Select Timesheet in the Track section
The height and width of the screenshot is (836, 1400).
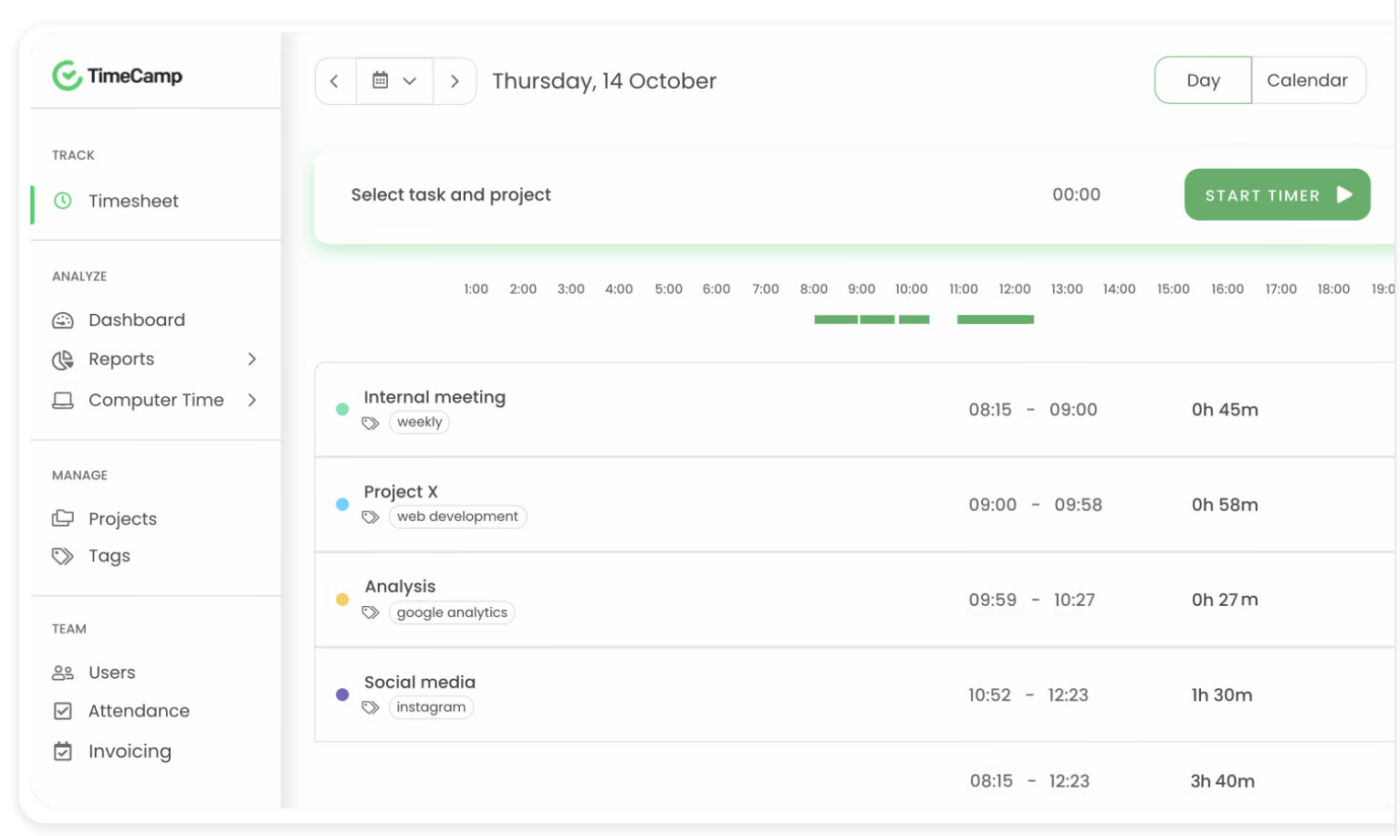pyautogui.click(x=133, y=201)
